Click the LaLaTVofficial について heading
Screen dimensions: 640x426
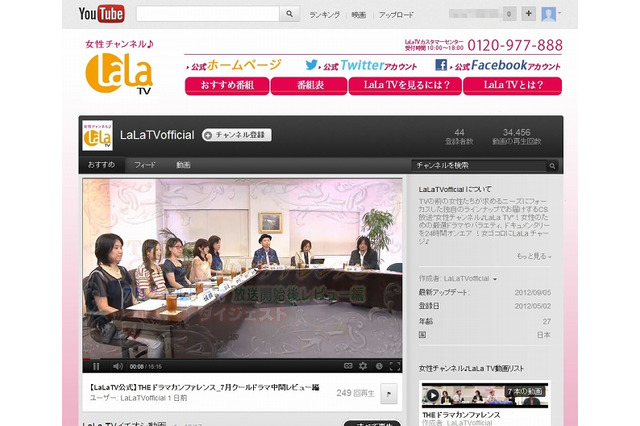coord(455,189)
